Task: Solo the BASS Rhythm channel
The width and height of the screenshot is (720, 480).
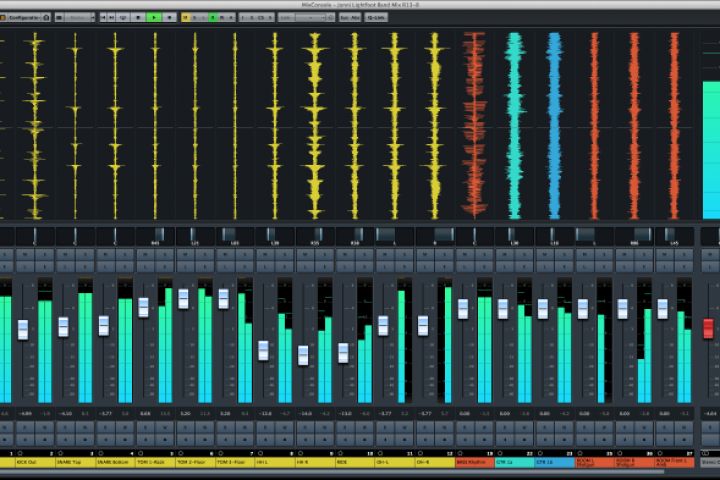Action: (484, 254)
